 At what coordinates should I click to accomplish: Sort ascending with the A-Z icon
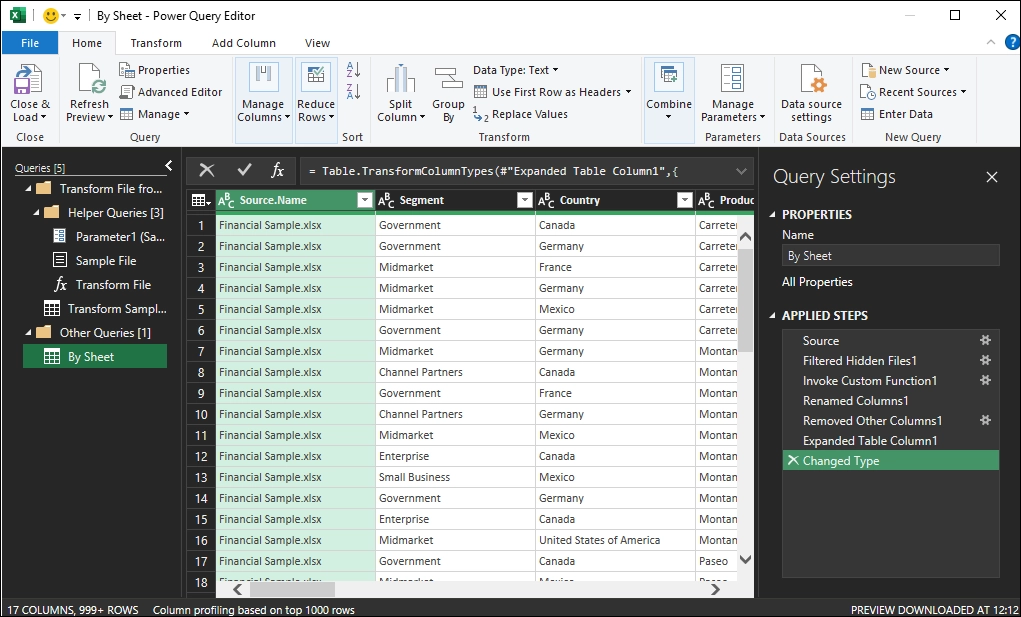tap(353, 70)
